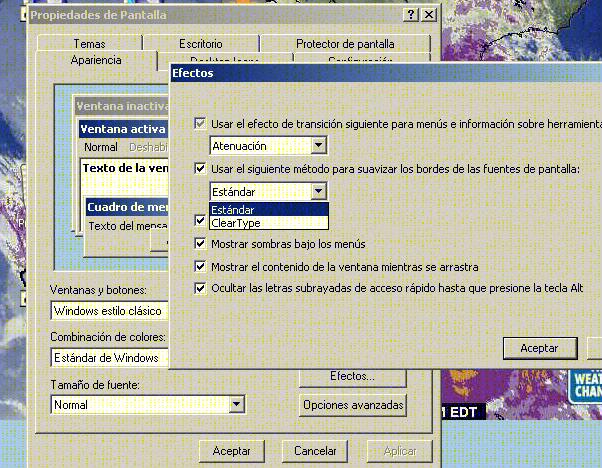Toggle Mostrar el contenido de la ventana mientras se arrastra
Image resolution: width=602 pixels, height=468 pixels.
201,266
